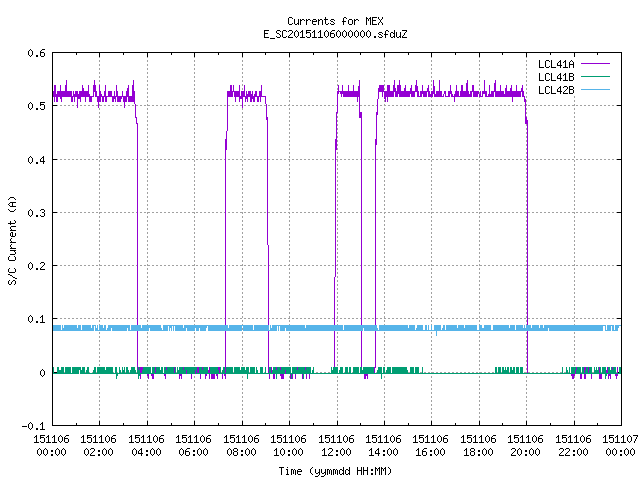The width and height of the screenshot is (640, 480).
Task: Click the x-axis tick 151106 18:00
Action: tap(478, 446)
